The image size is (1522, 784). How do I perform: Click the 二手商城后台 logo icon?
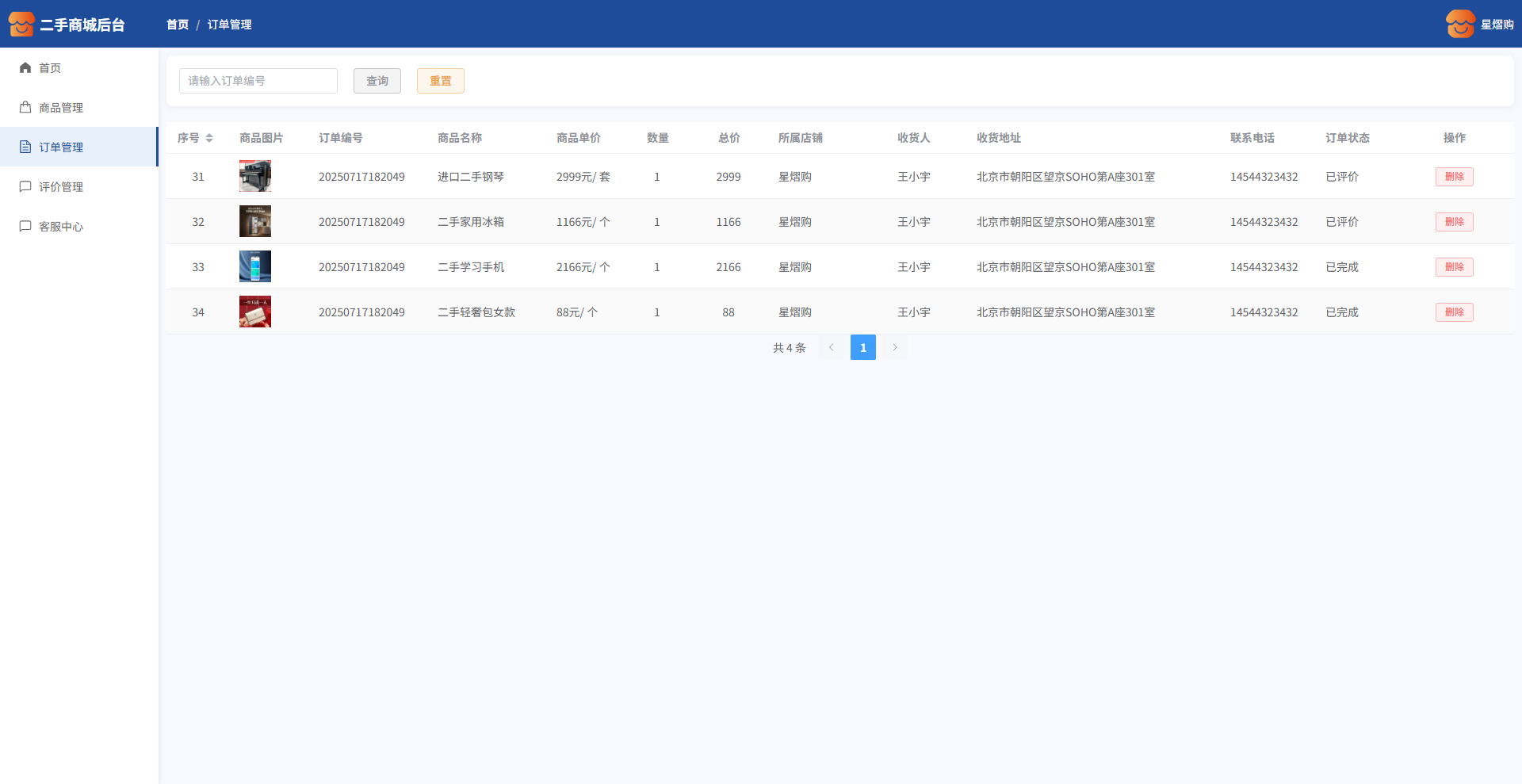pos(21,24)
